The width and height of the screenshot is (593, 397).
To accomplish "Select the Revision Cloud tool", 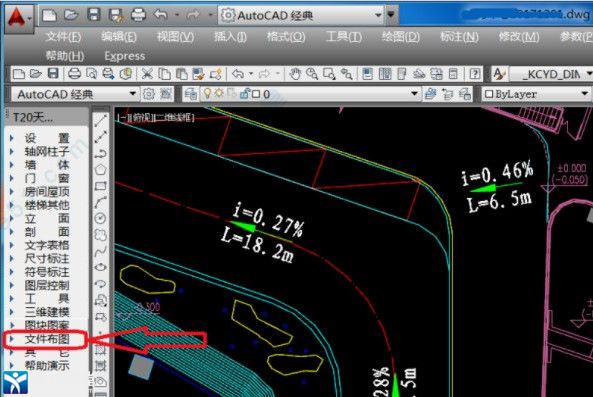I will (101, 235).
